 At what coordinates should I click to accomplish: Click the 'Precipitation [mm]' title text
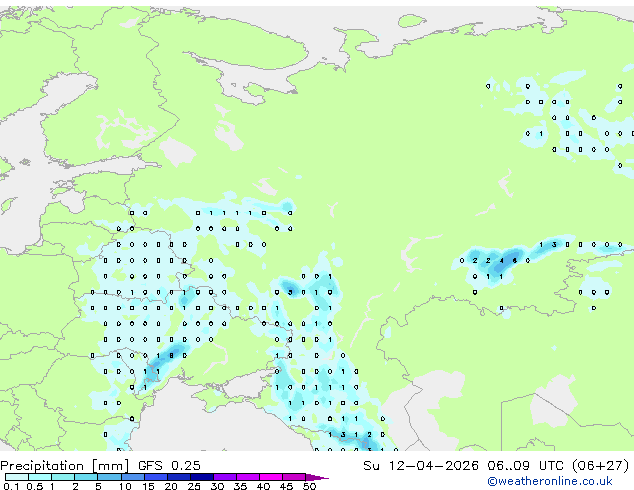[64, 466]
